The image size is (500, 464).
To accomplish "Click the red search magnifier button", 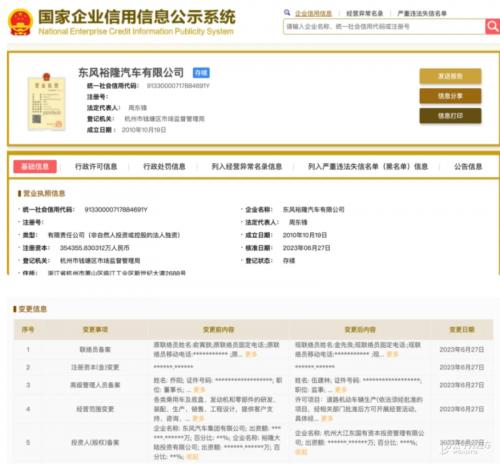I will coord(492,26).
